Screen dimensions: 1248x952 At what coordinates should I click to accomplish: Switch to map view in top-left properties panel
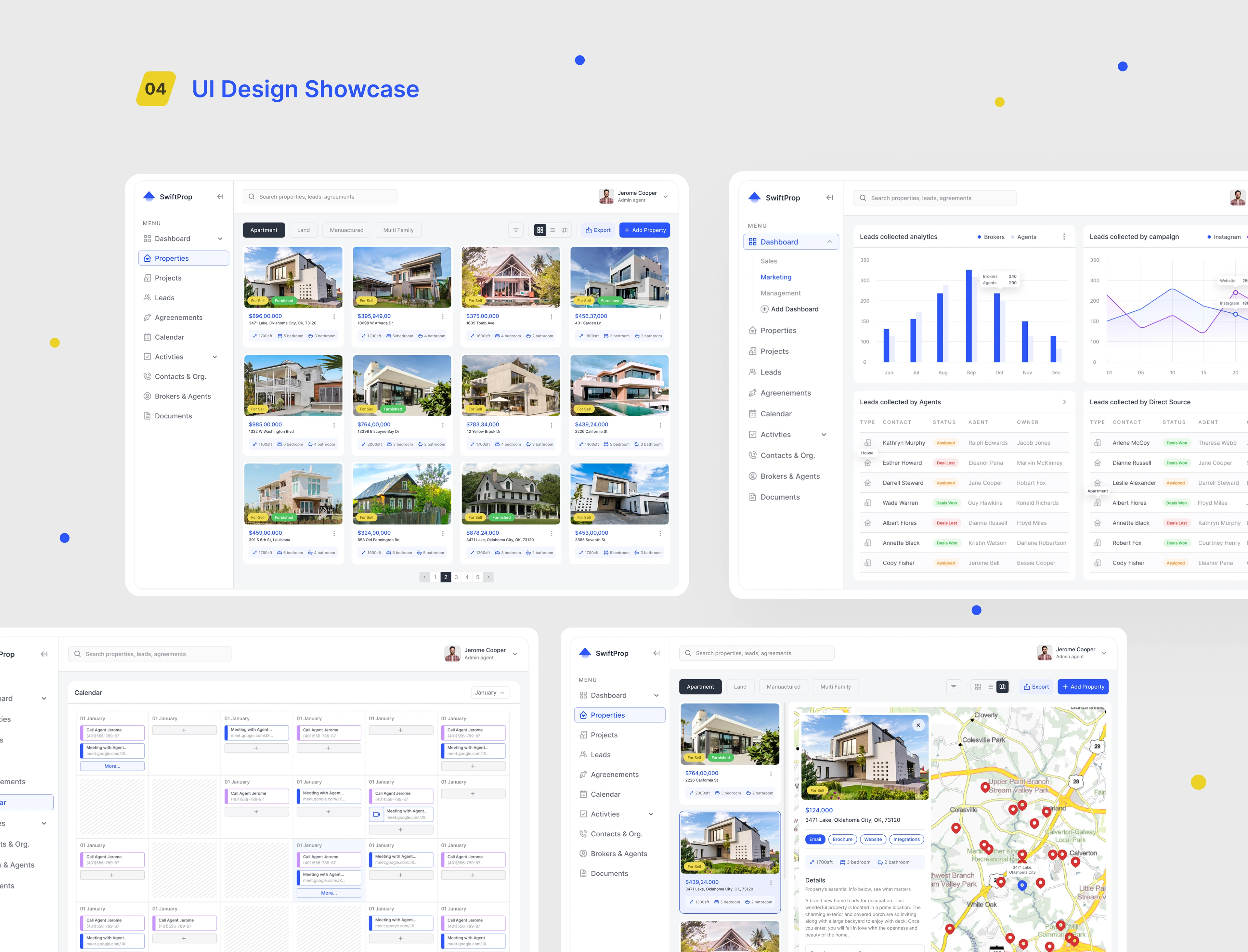[x=564, y=230]
